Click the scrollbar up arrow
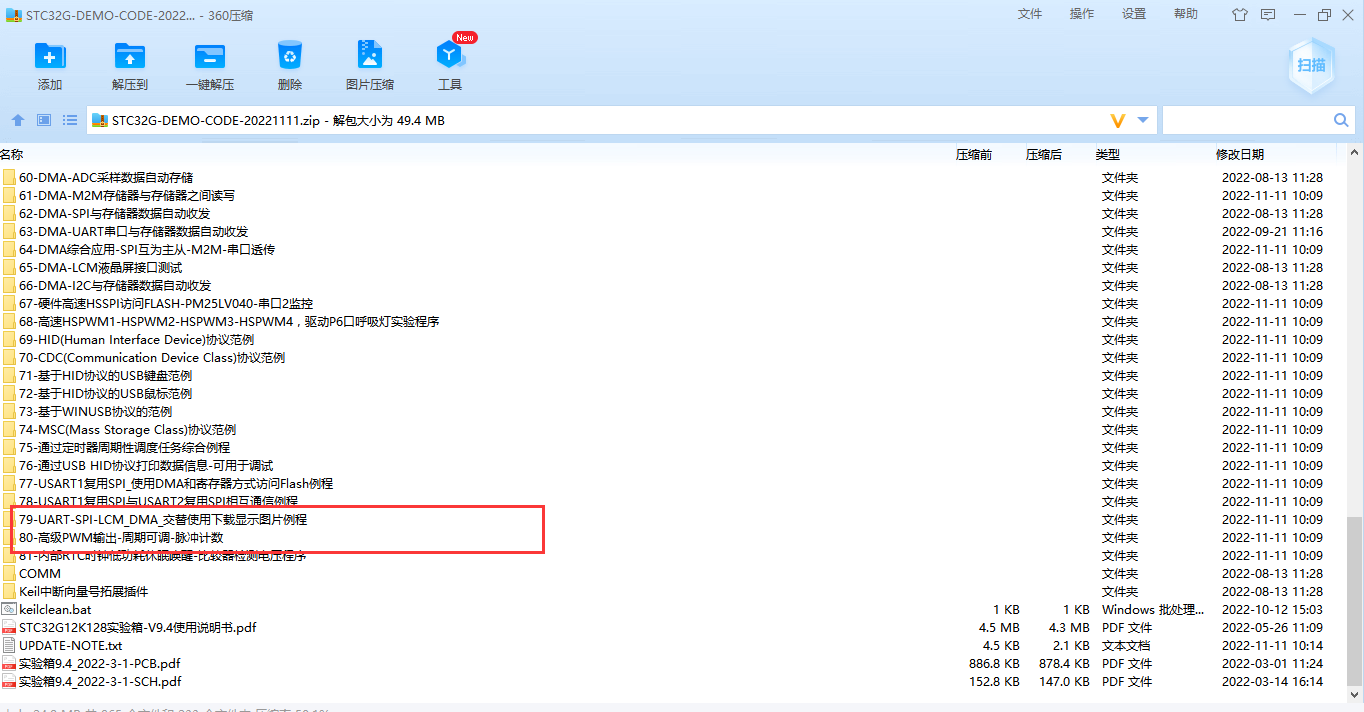The image size is (1364, 712). pos(1355,152)
